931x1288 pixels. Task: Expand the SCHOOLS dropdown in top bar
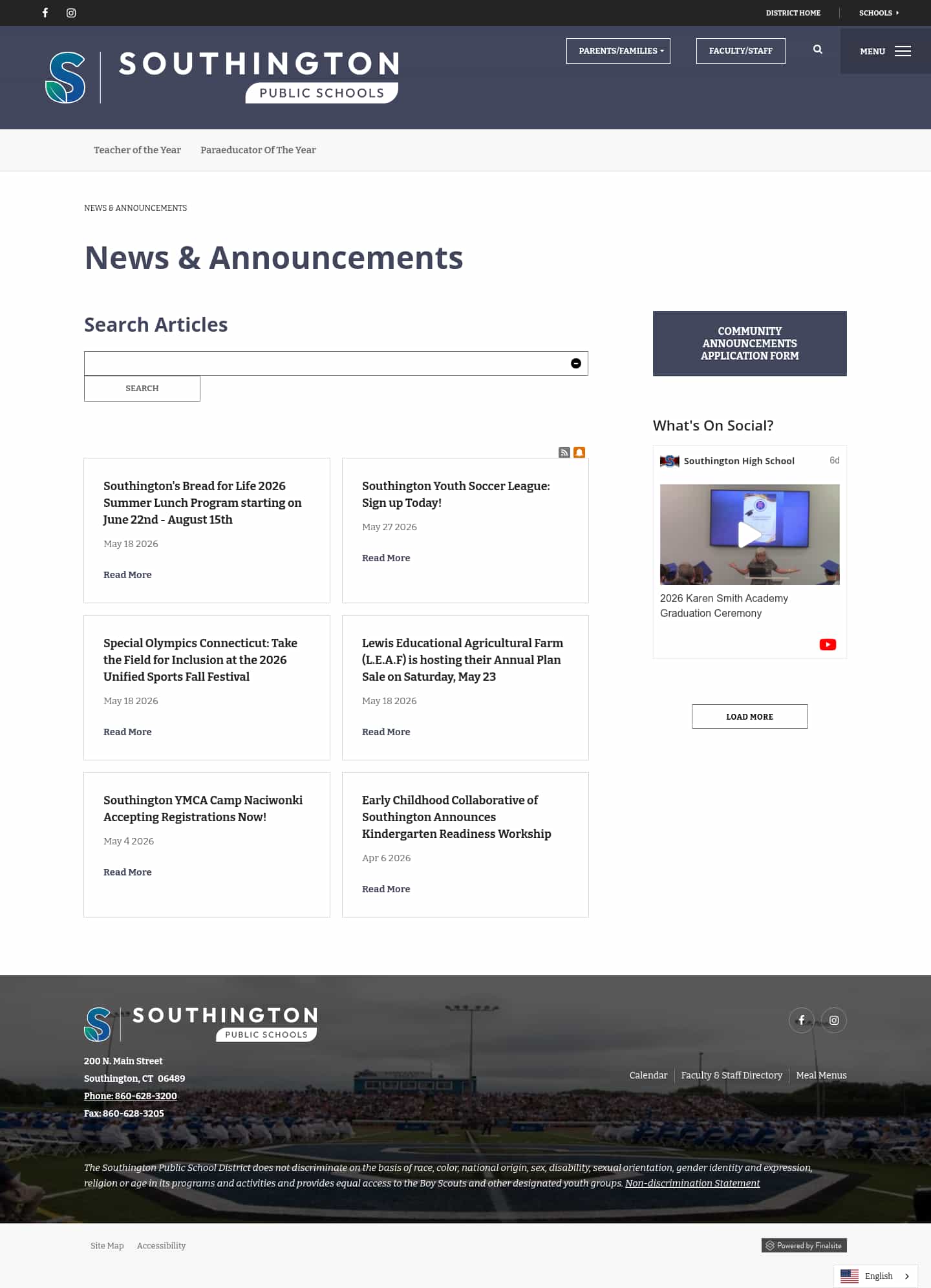(879, 13)
